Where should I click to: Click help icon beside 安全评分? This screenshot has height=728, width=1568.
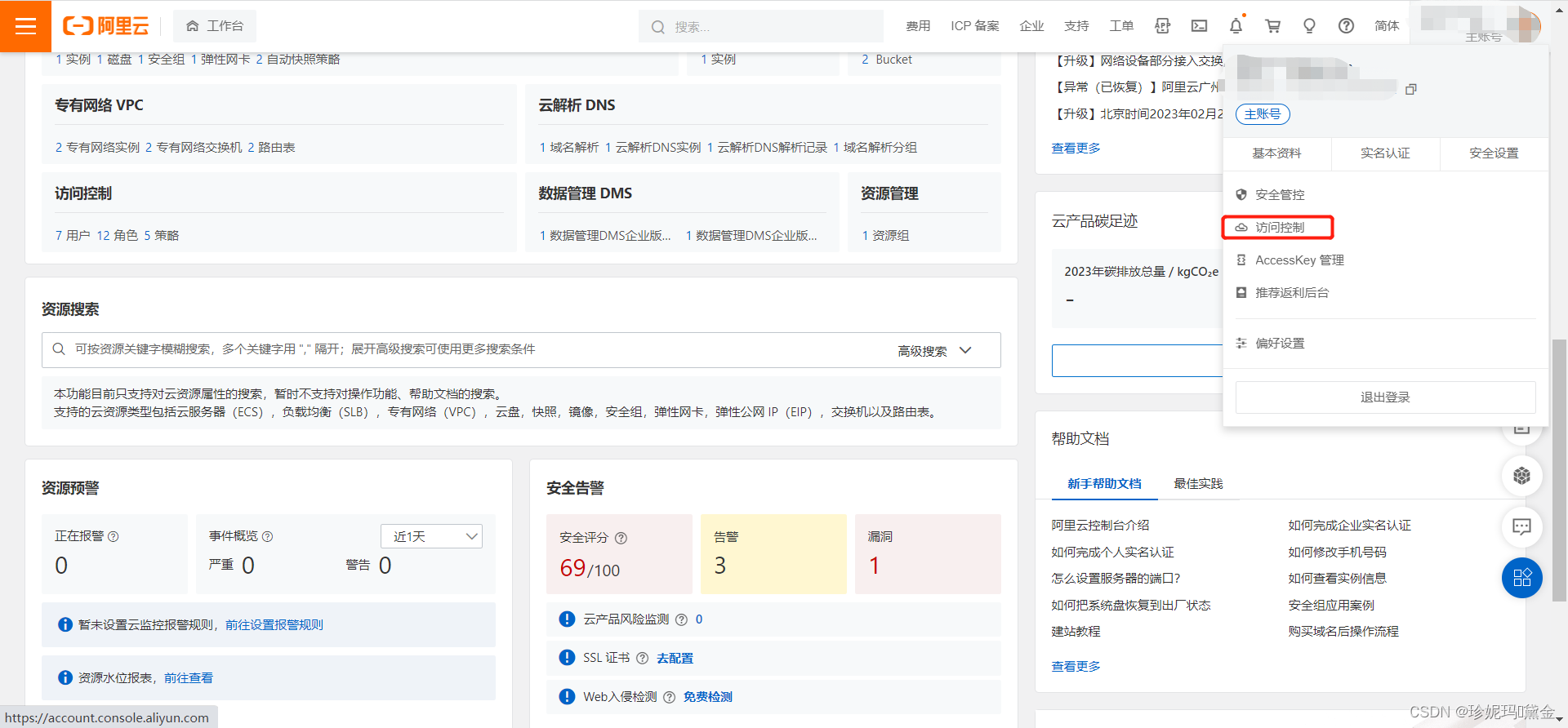coord(621,538)
